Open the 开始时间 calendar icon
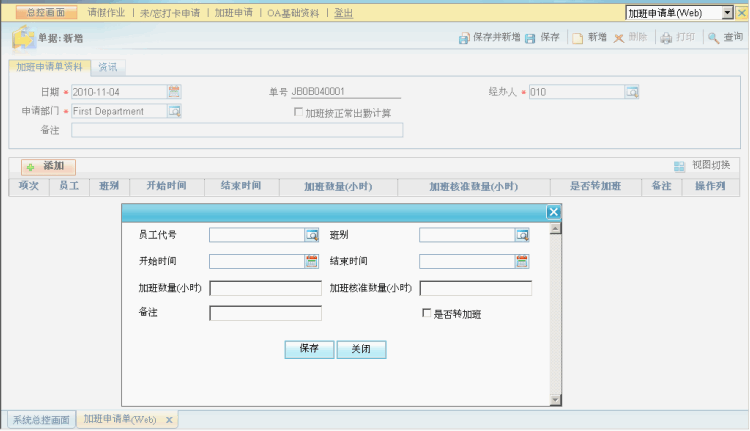Screen dimensions: 750x431 (312, 261)
